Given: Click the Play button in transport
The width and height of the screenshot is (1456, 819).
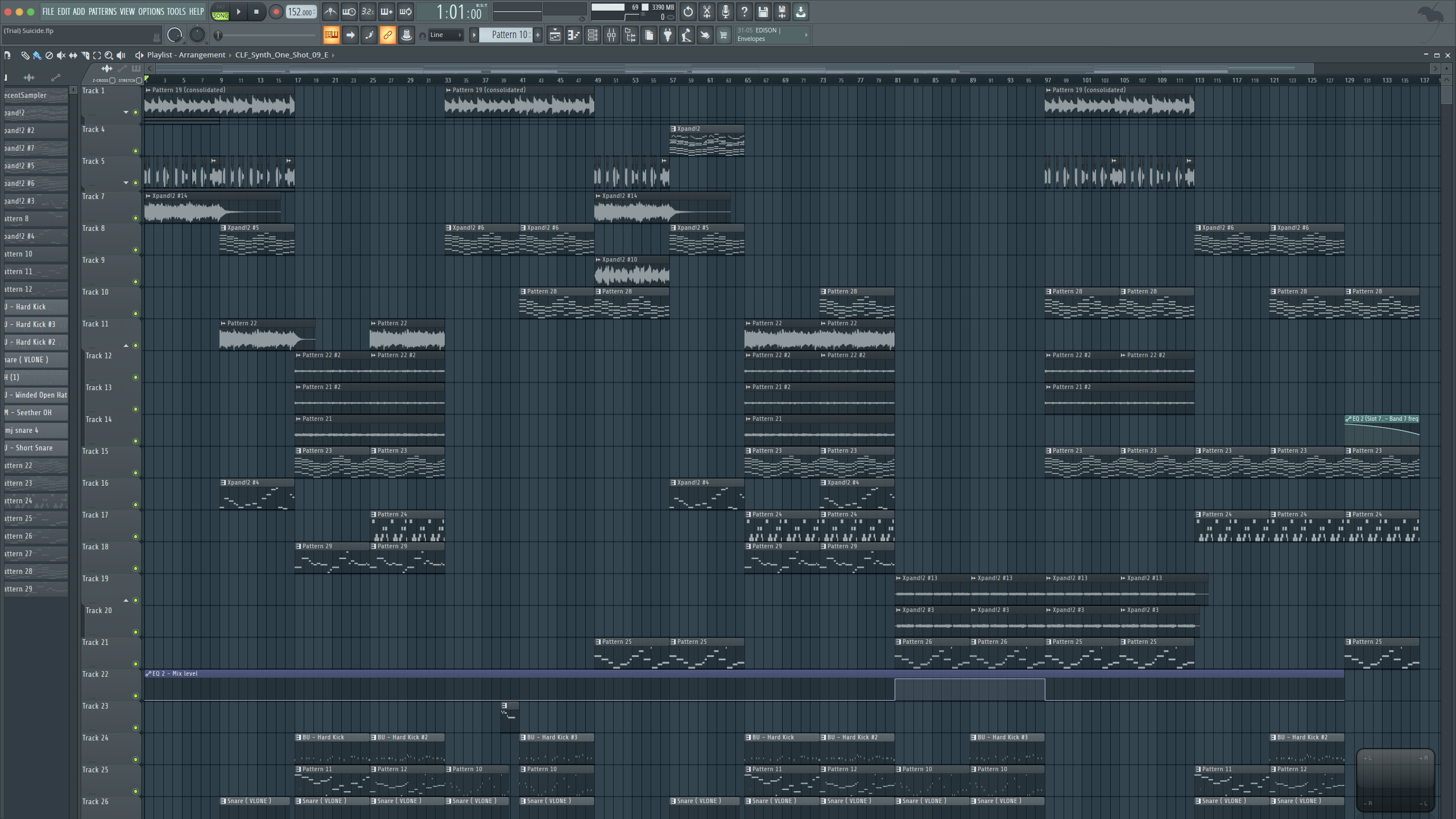Looking at the screenshot, I should 239,11.
